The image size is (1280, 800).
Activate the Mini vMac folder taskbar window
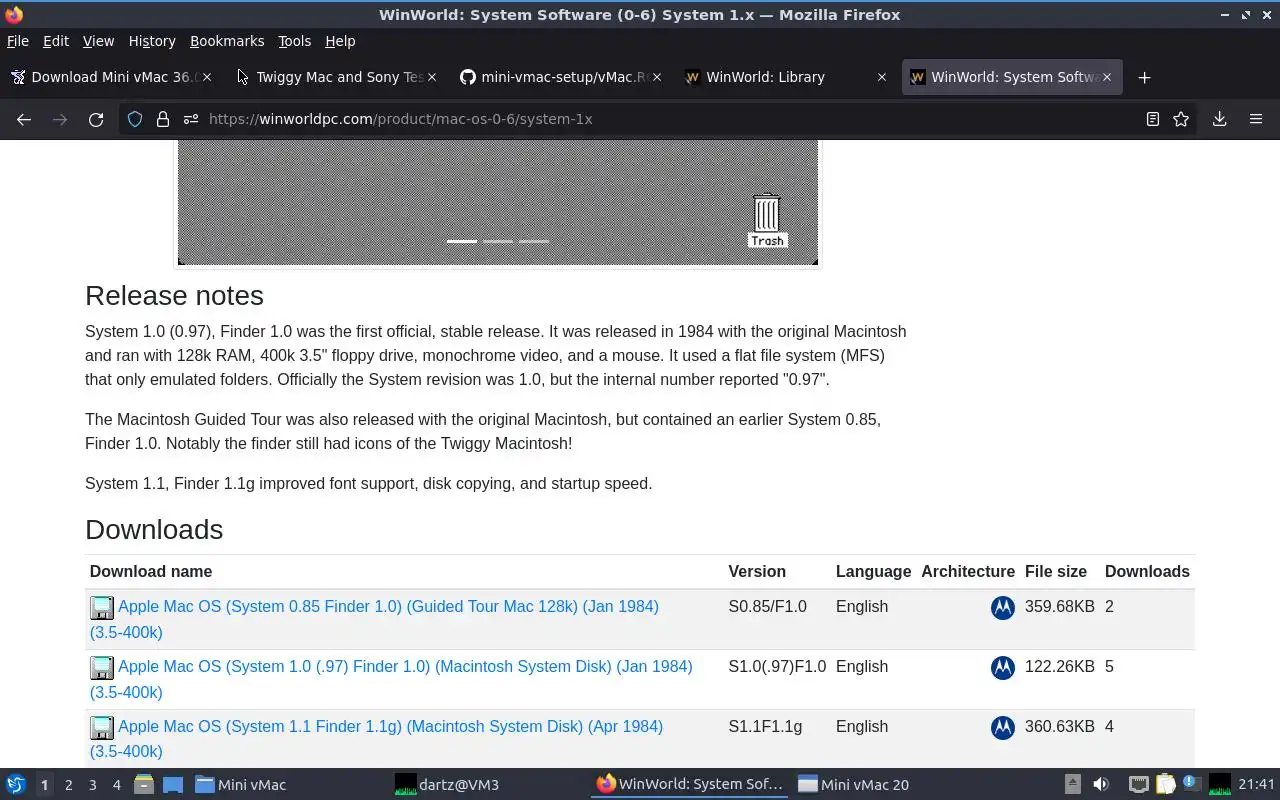click(288, 785)
